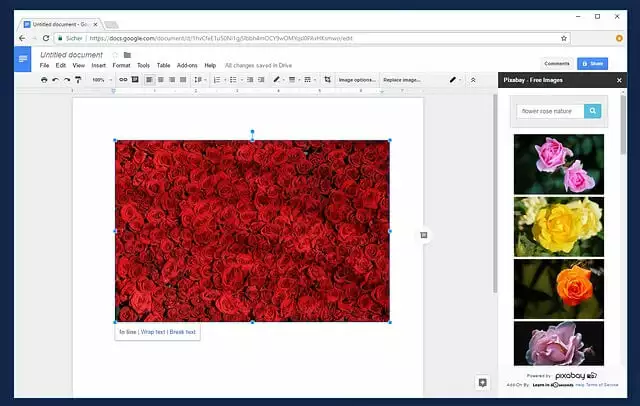Click the Pixabay search magnifier button
The width and height of the screenshot is (640, 406).
pyautogui.click(x=592, y=111)
